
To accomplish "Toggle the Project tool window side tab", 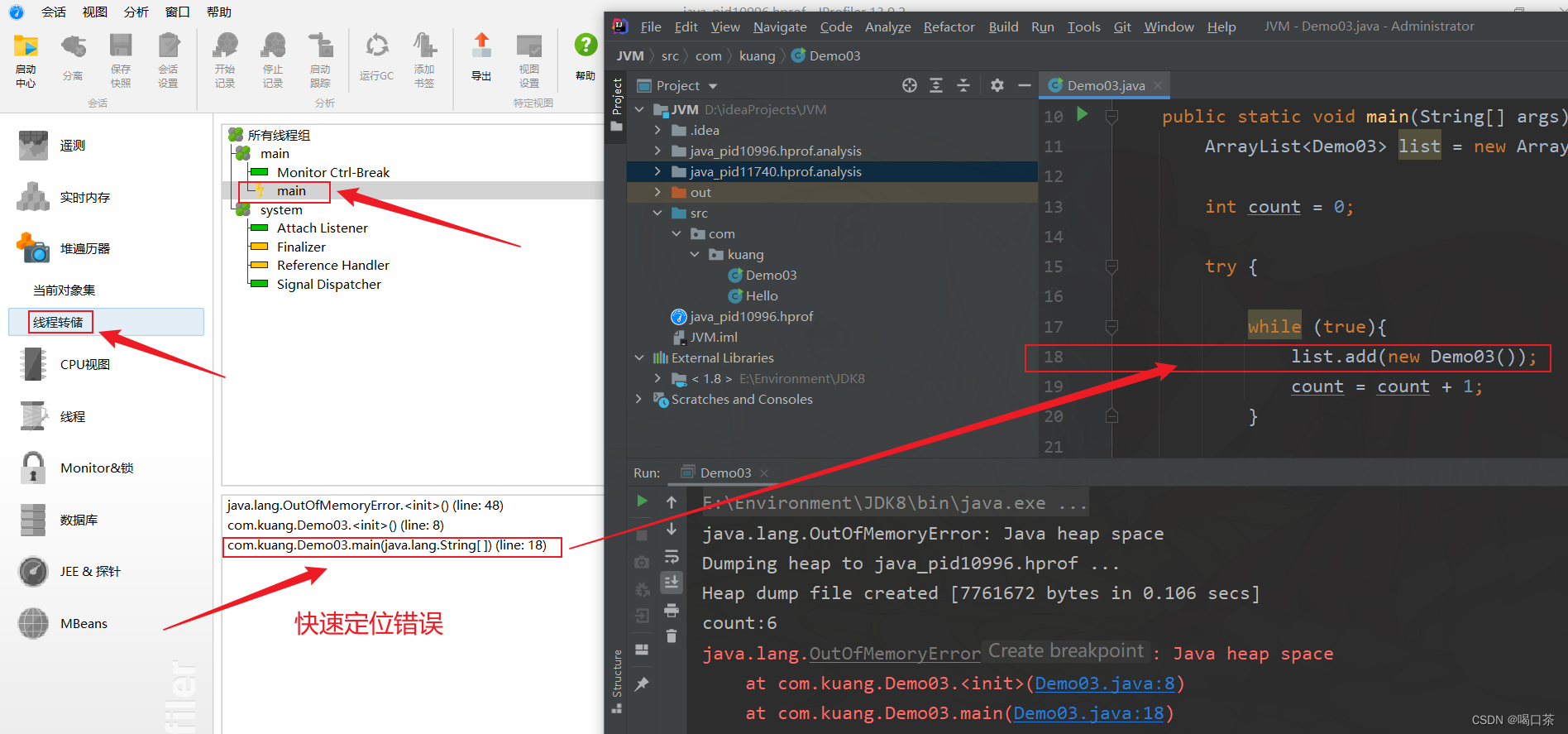I will click(x=616, y=105).
